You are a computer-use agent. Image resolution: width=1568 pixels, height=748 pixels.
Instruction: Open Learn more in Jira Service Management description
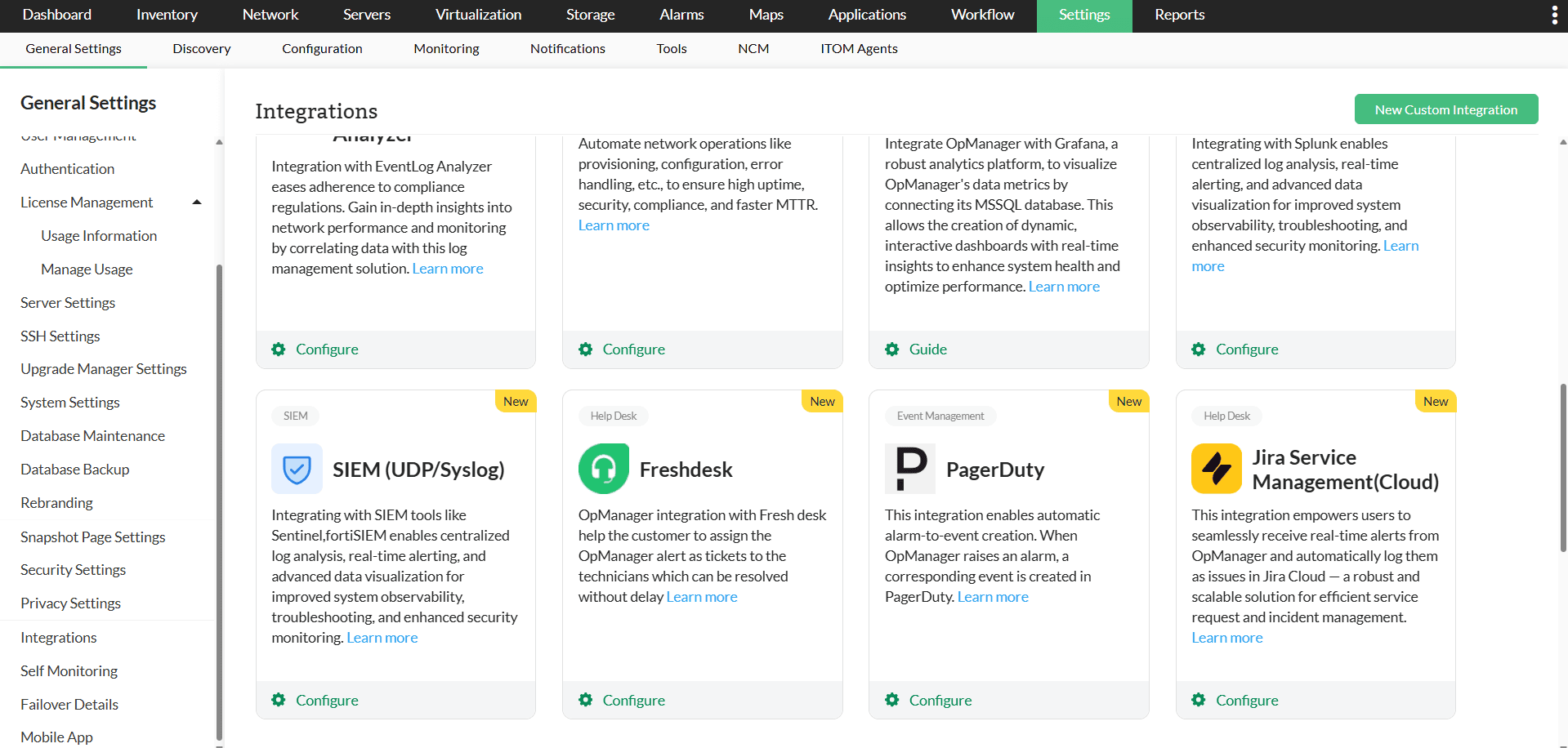[1227, 638]
